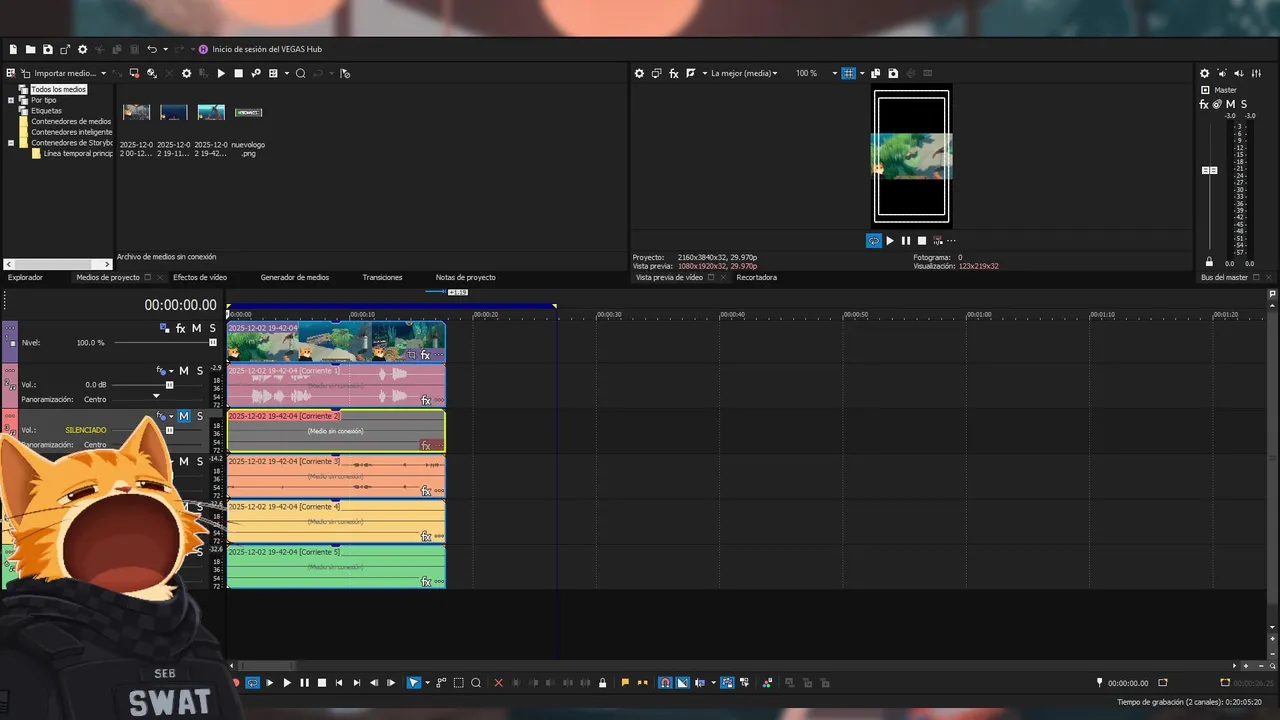Open preview properties gear icon
The width and height of the screenshot is (1280, 720).
click(640, 73)
